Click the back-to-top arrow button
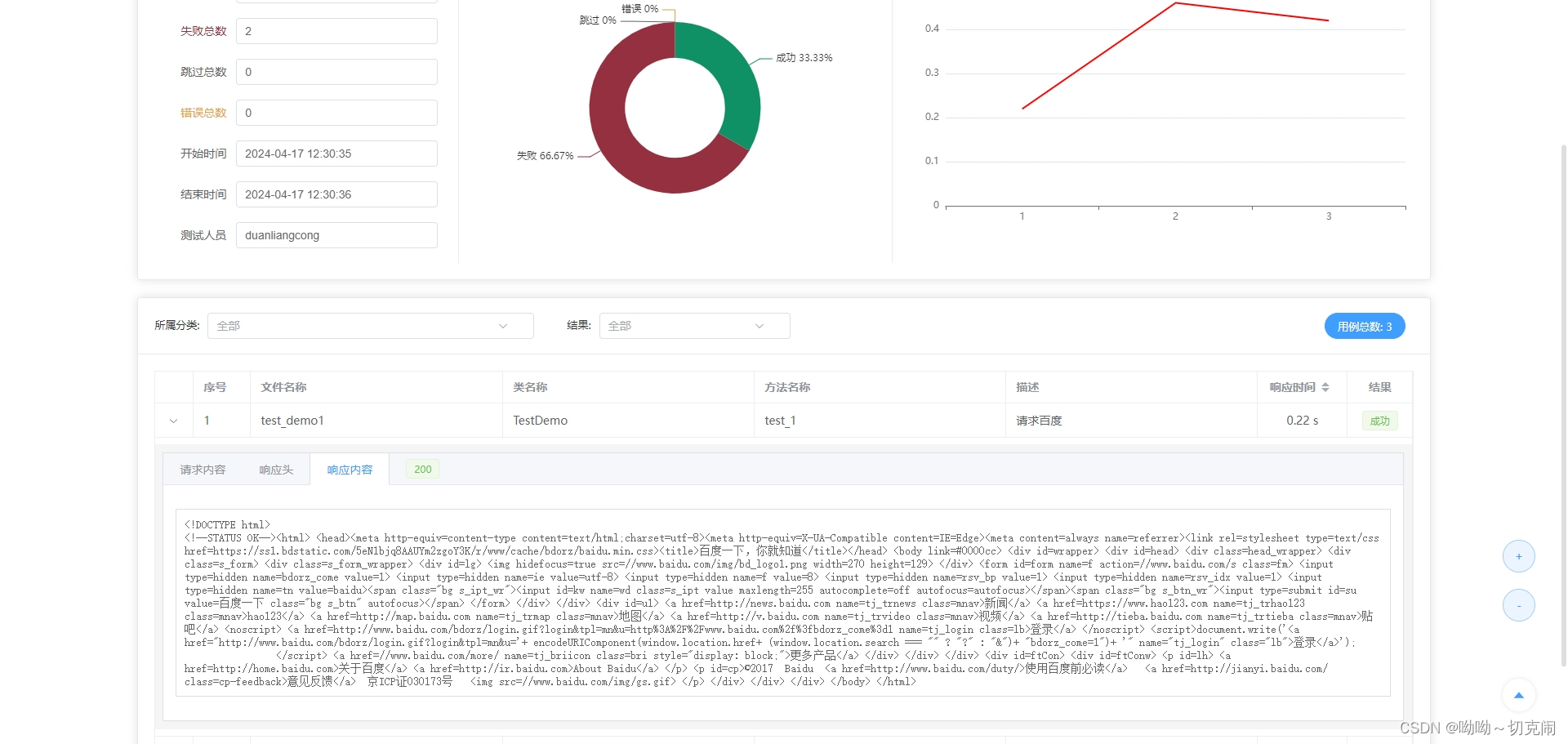This screenshot has width=1568, height=744. [1518, 695]
